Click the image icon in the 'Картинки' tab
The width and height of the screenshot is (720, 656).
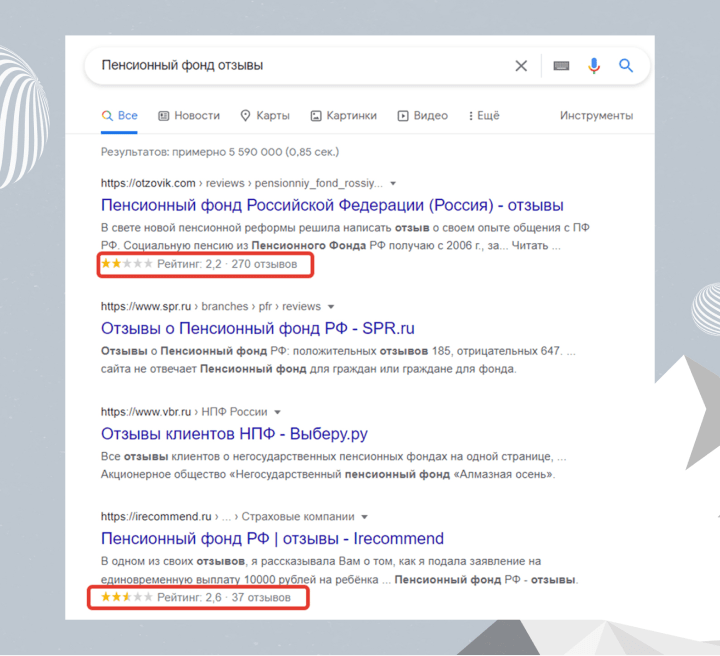click(x=316, y=116)
